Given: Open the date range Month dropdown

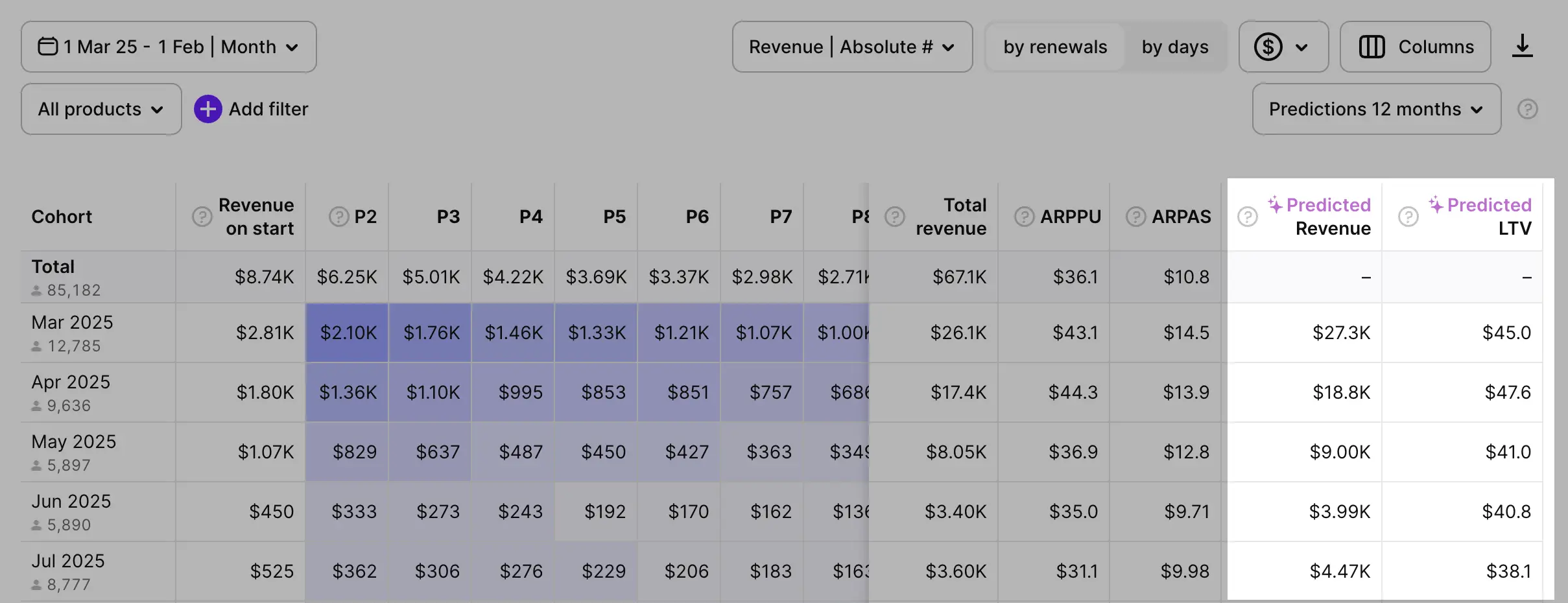Looking at the screenshot, I should coord(169,47).
